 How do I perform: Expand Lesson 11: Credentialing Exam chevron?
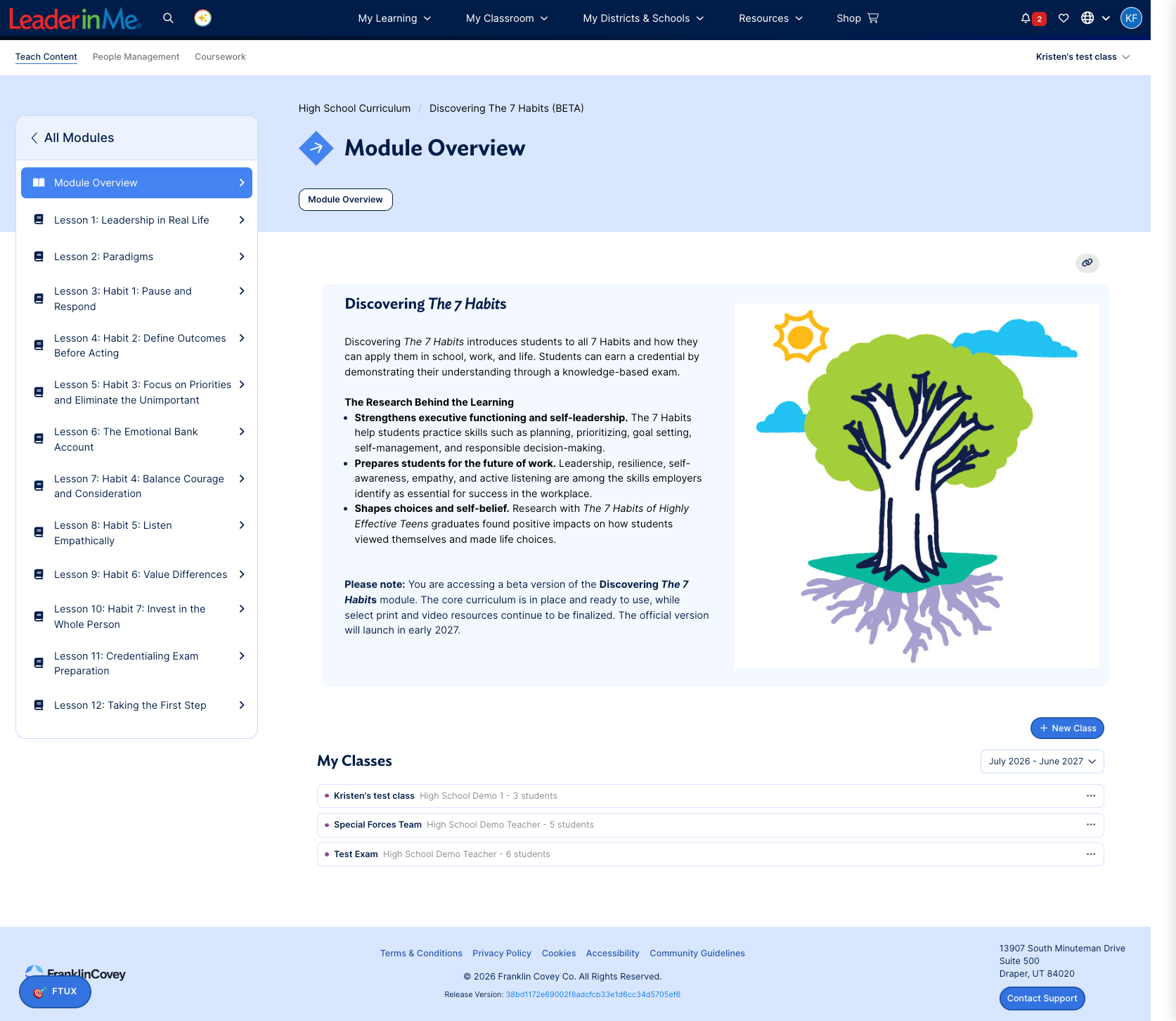[242, 656]
